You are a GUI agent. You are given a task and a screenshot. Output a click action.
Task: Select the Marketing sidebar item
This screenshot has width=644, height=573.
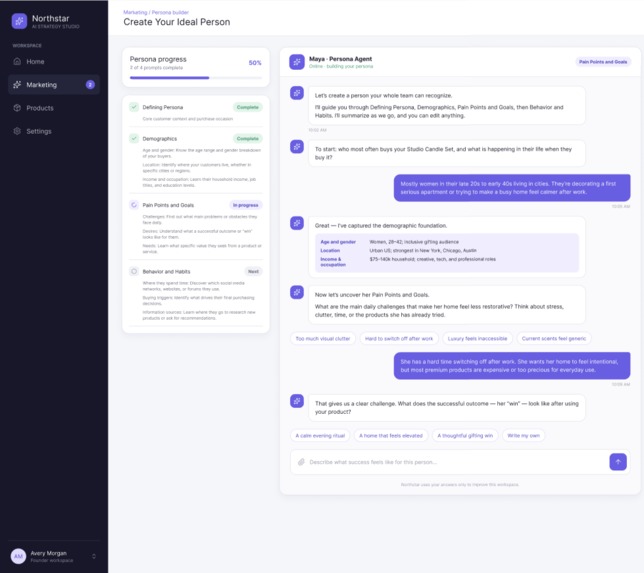coord(54,85)
